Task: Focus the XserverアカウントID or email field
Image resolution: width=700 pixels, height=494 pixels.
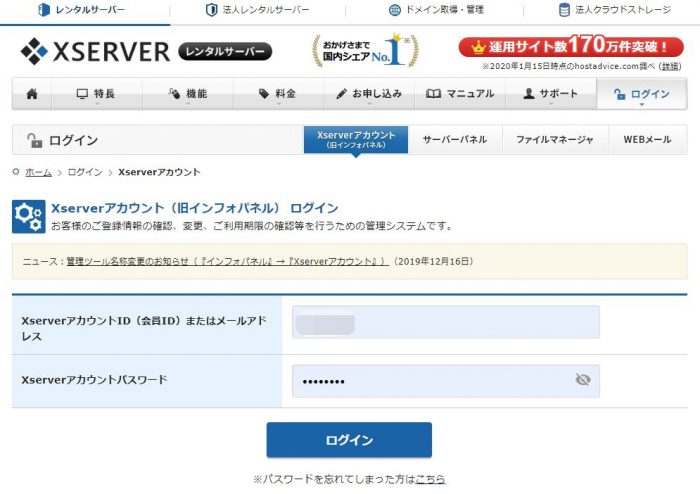Action: 446,322
